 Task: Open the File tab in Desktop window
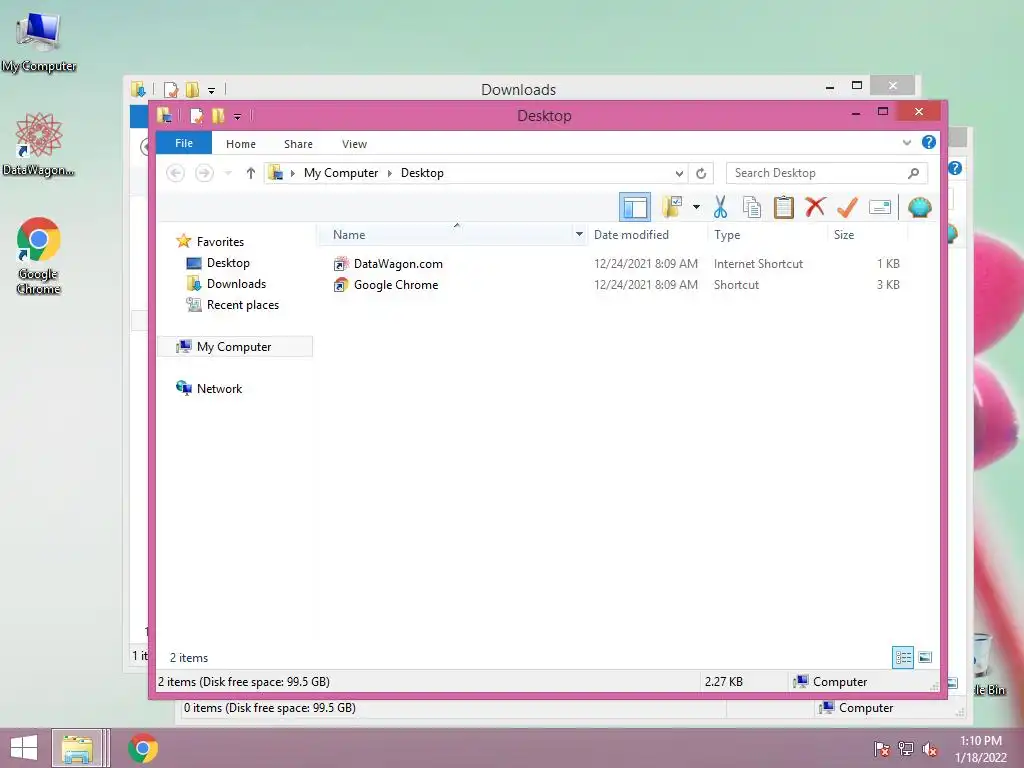[184, 143]
